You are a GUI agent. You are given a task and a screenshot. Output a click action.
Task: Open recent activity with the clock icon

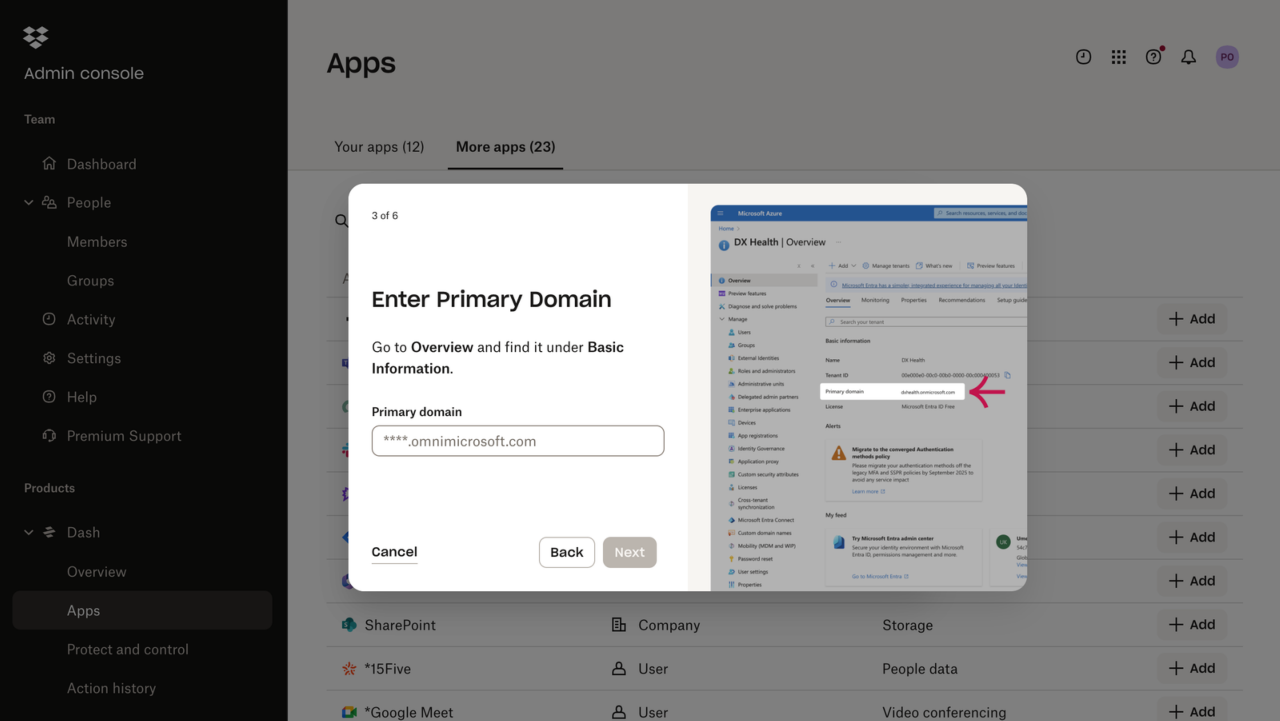[x=1083, y=57]
